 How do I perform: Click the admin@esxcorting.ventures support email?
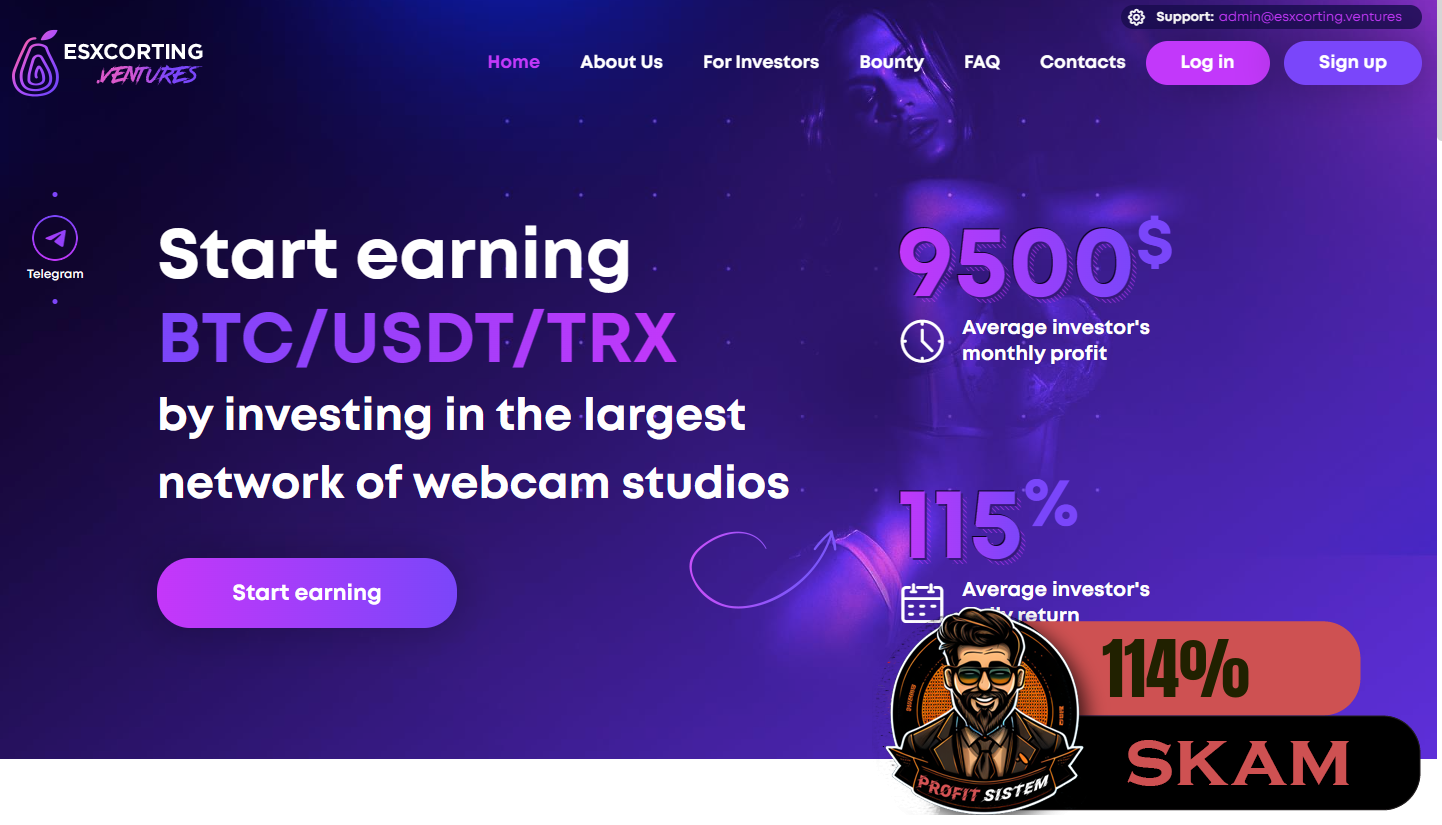1310,17
